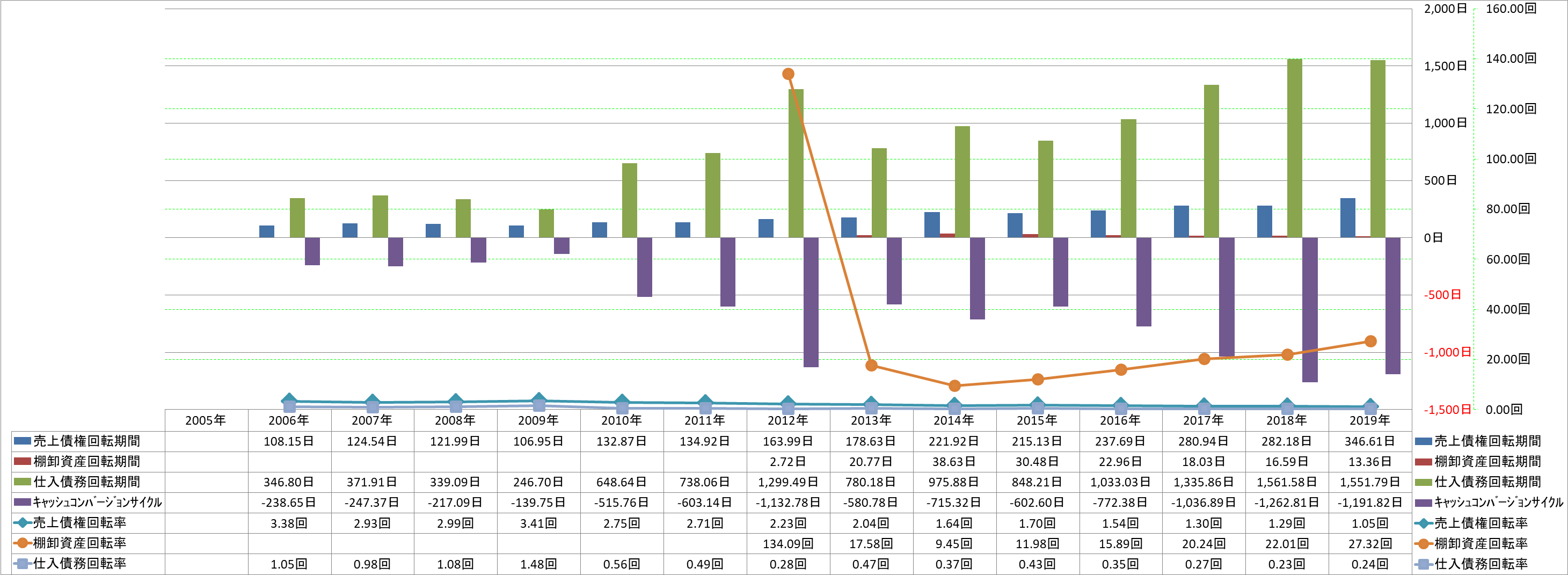The image size is (1568, 575).
Task: Click the red -1,500日 axis label
Action: click(x=1447, y=410)
